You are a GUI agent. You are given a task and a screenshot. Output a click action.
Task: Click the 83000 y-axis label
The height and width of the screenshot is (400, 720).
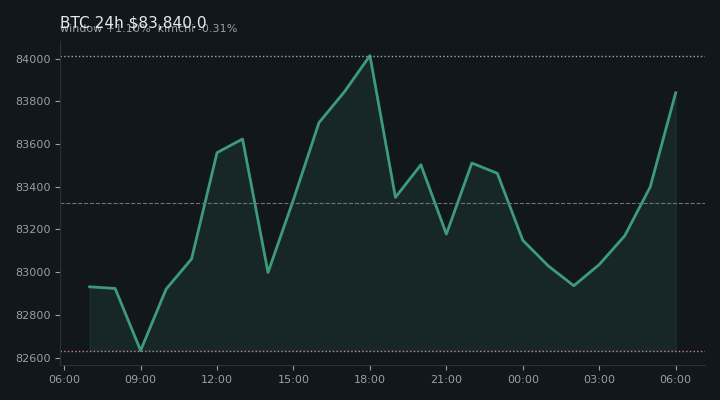point(33,272)
